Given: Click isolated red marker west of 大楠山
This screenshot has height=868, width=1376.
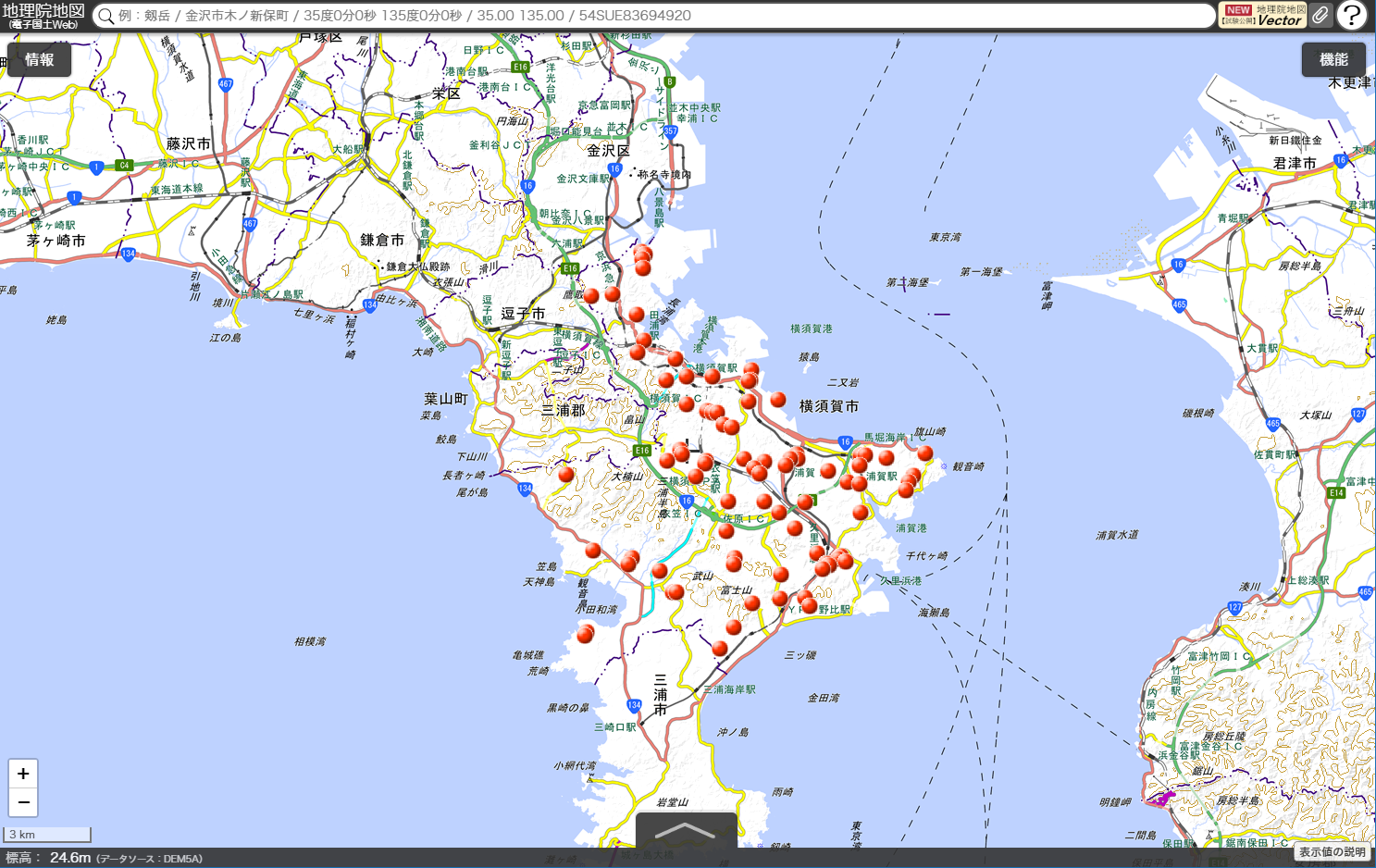Looking at the screenshot, I should [566, 474].
